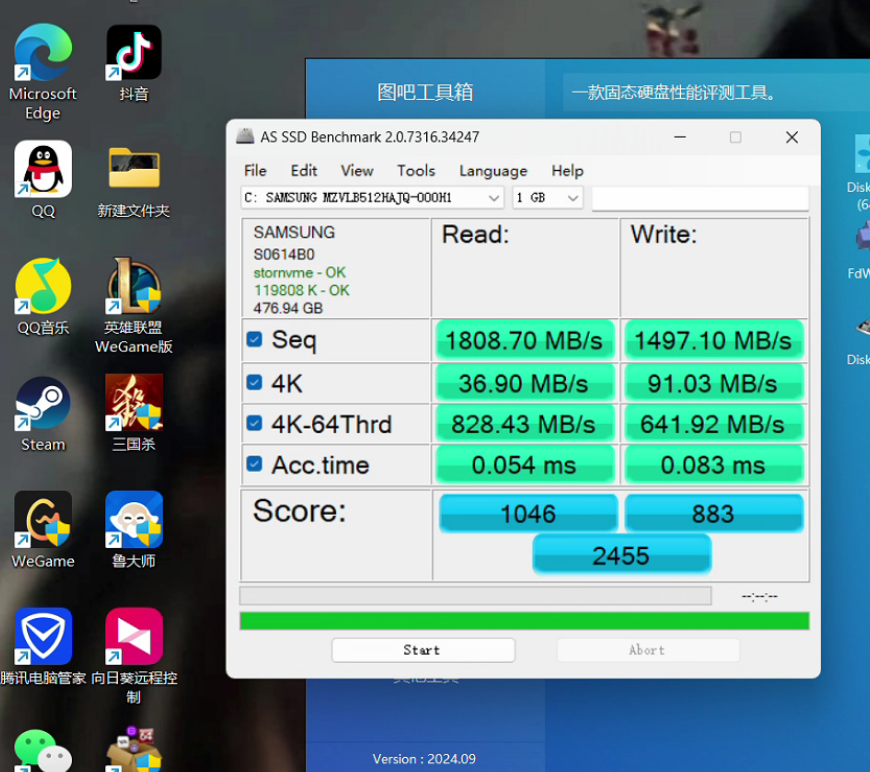870x772 pixels.
Task: Open 向日葵远程控制 desktop shortcut
Action: pos(134,636)
